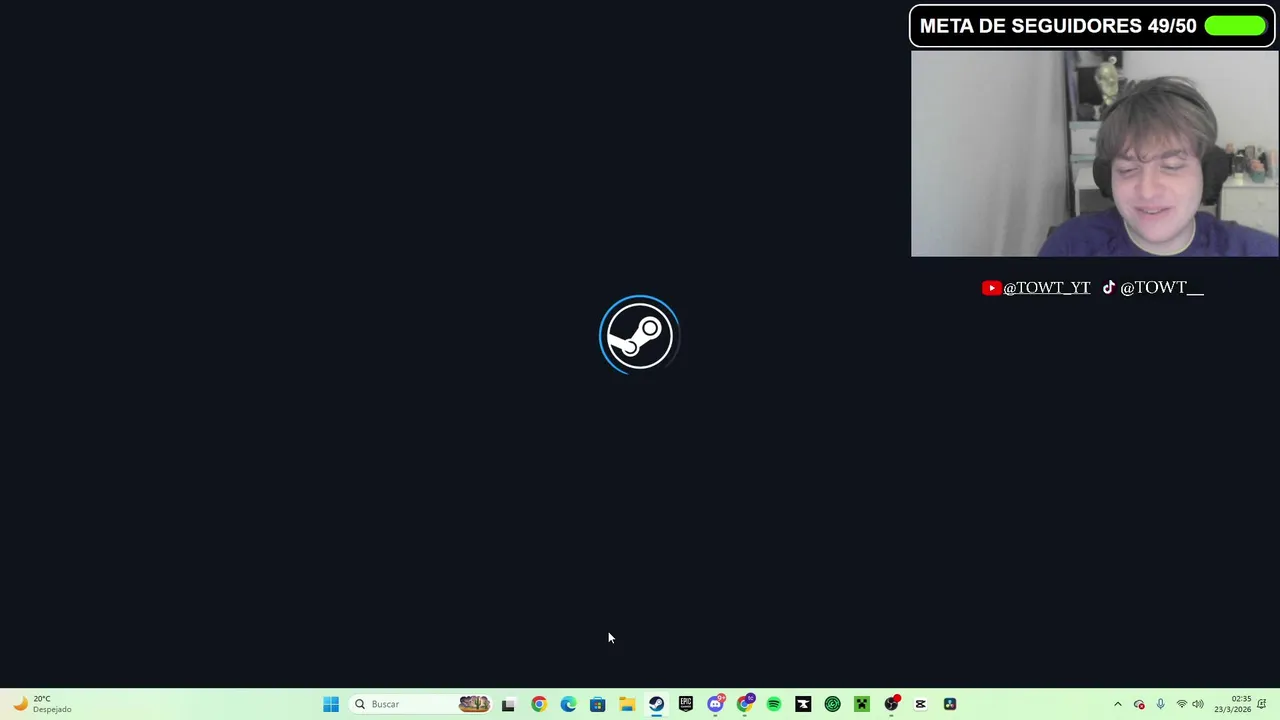
Task: Open the volume speaker tray icon
Action: tap(1198, 704)
